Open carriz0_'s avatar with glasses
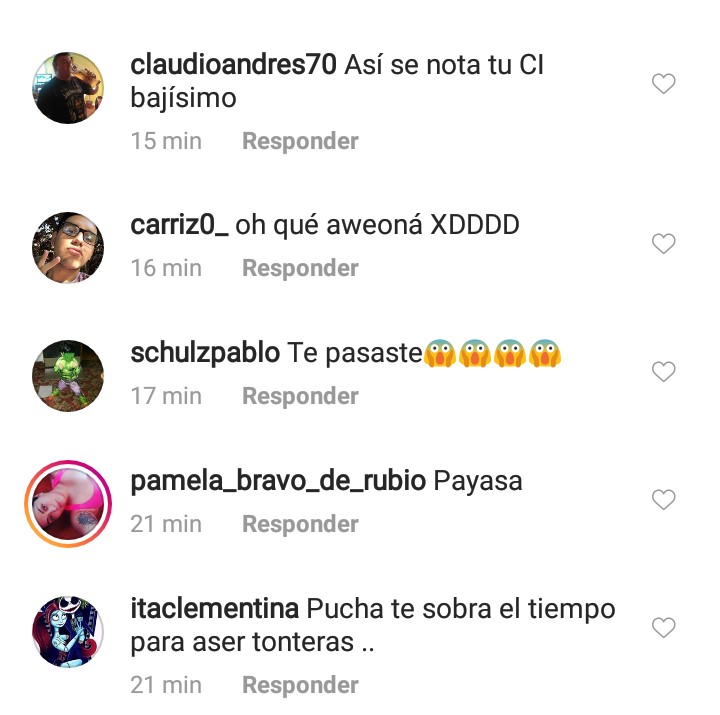Image resolution: width=720 pixels, height=715 pixels. (68, 248)
